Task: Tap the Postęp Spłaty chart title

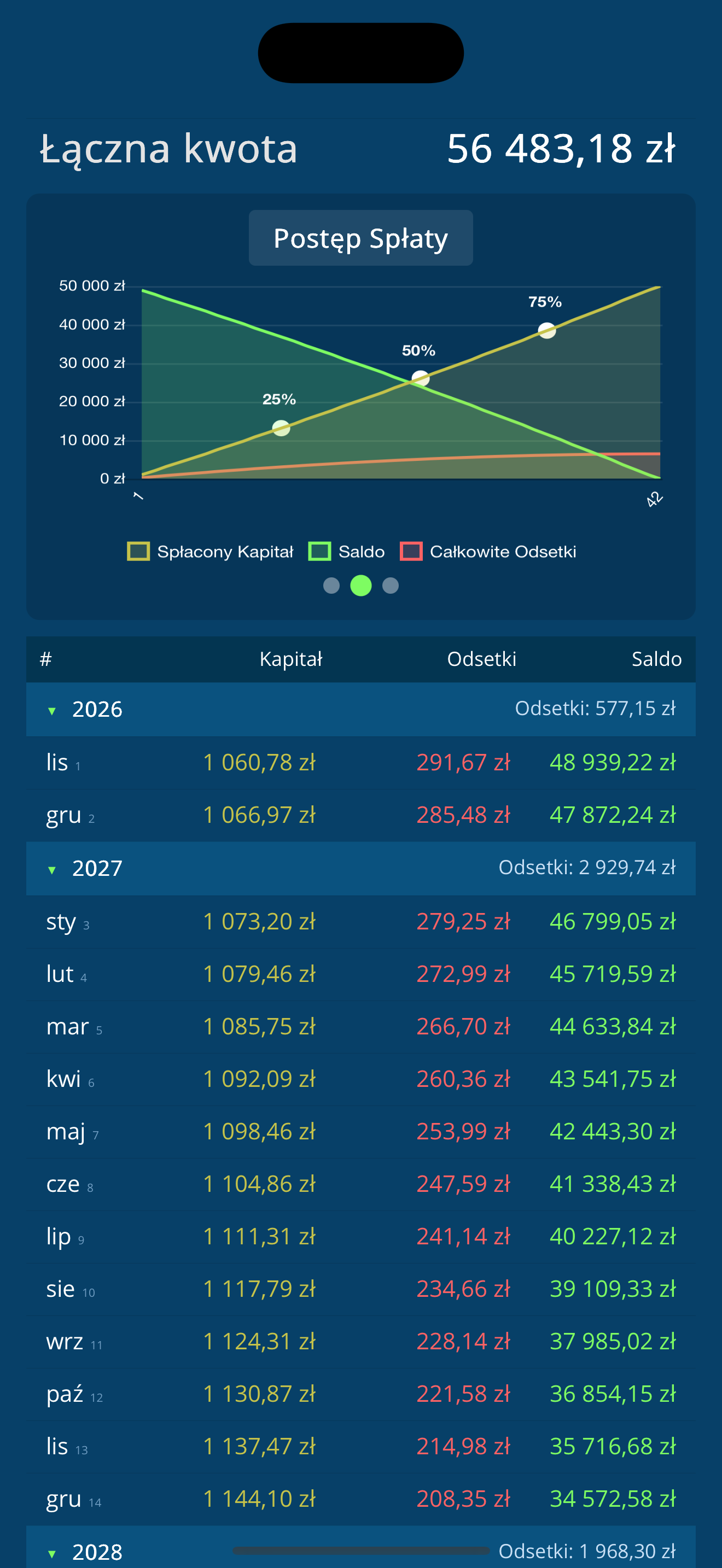Action: 361,238
